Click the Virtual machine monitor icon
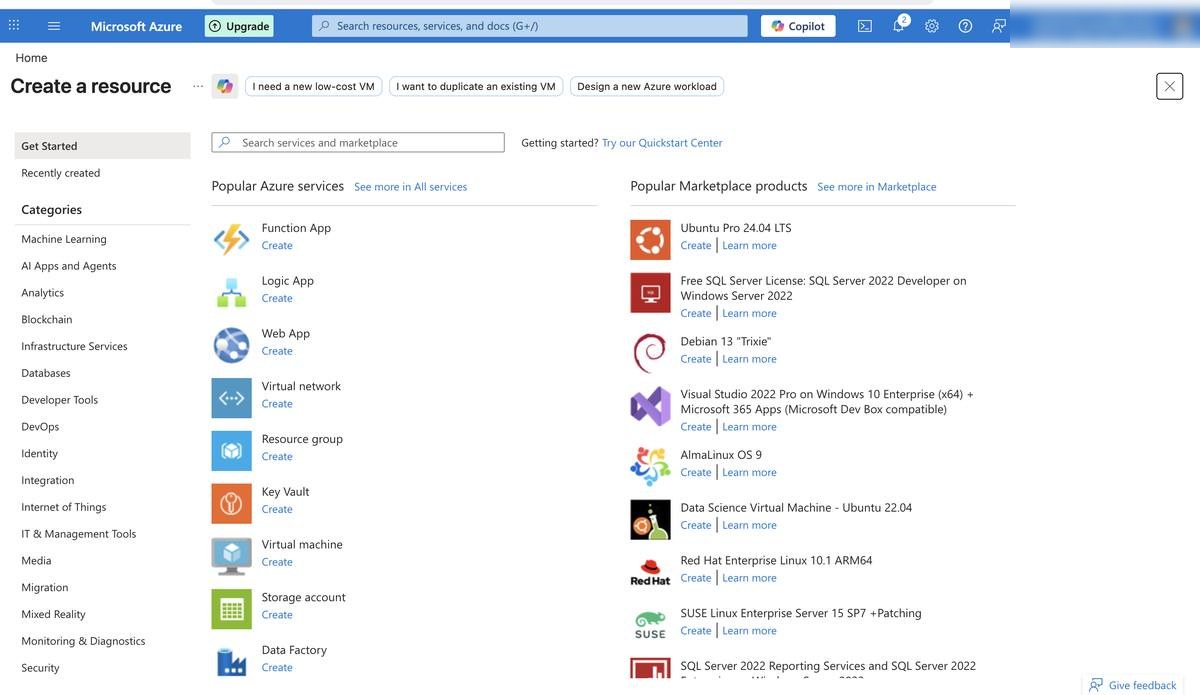This screenshot has height=695, width=1200. [231, 556]
